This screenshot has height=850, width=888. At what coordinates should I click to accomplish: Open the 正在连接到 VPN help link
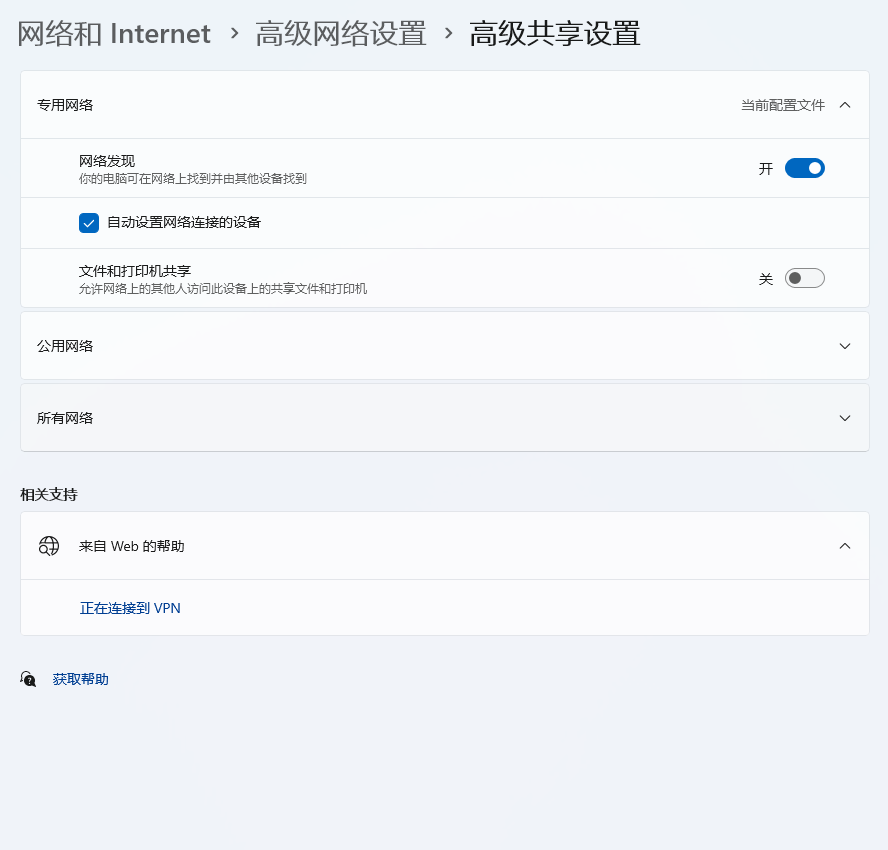130,608
